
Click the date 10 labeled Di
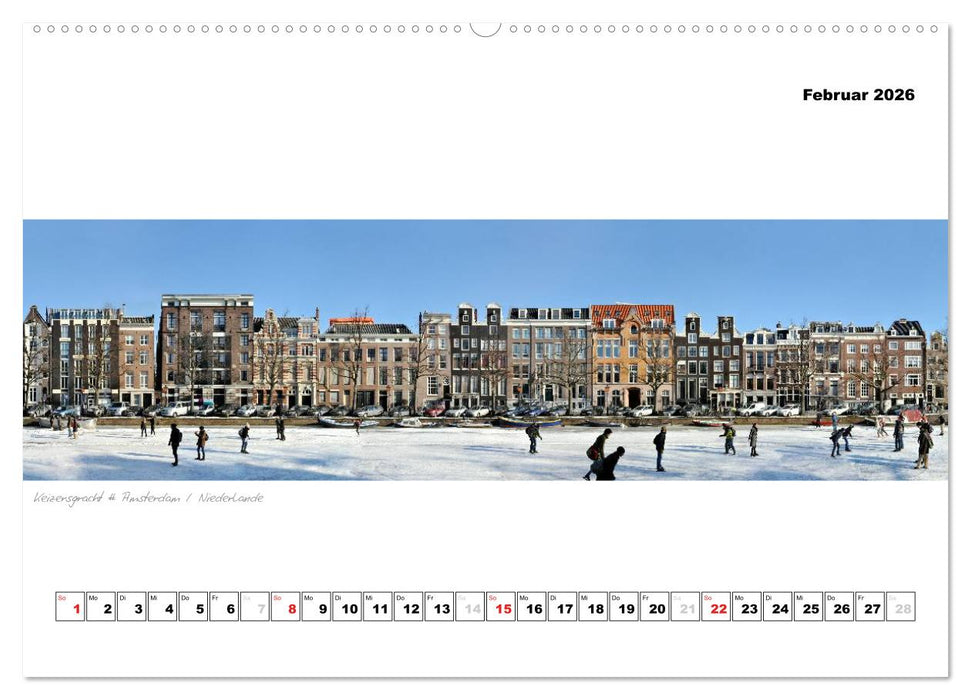click(x=347, y=605)
